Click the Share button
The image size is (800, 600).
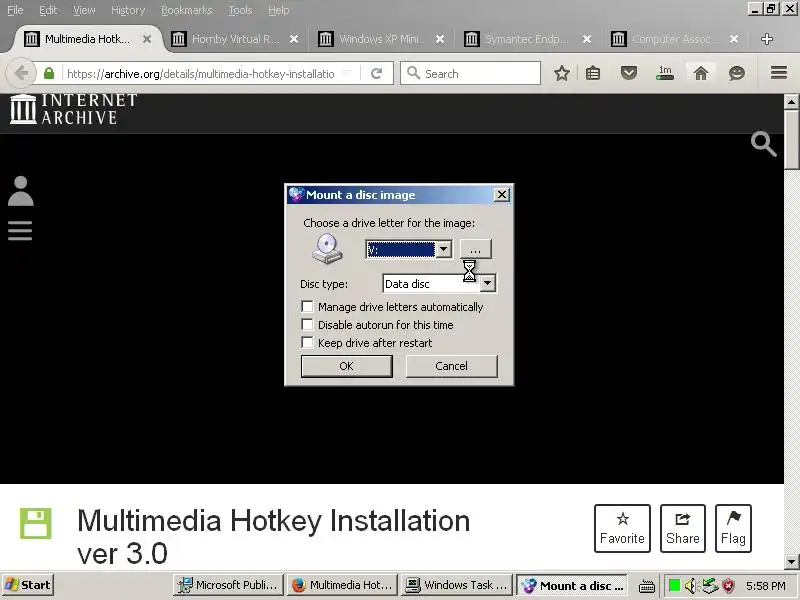[x=683, y=528]
